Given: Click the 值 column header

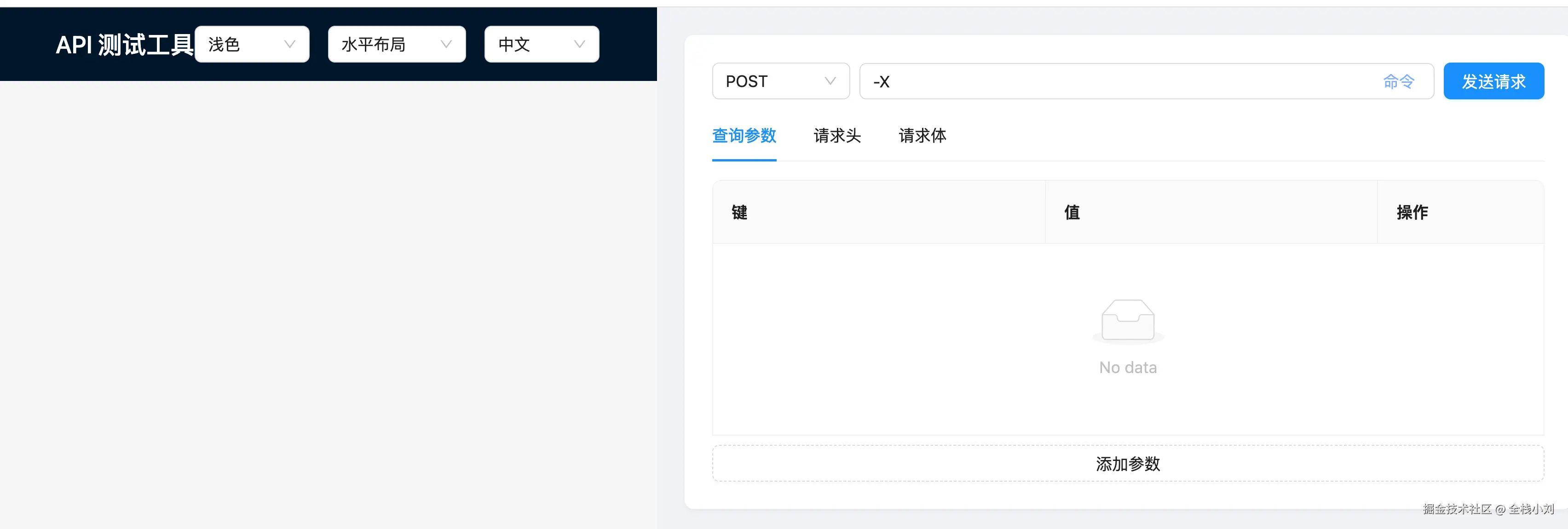Looking at the screenshot, I should (1072, 213).
